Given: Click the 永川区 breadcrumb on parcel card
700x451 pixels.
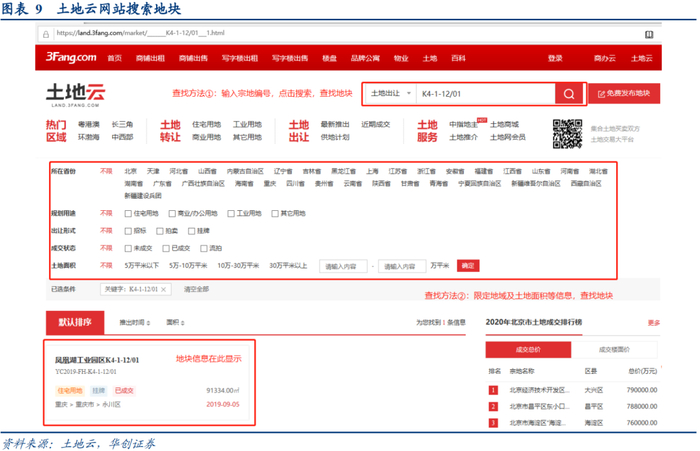Looking at the screenshot, I should (111, 405).
